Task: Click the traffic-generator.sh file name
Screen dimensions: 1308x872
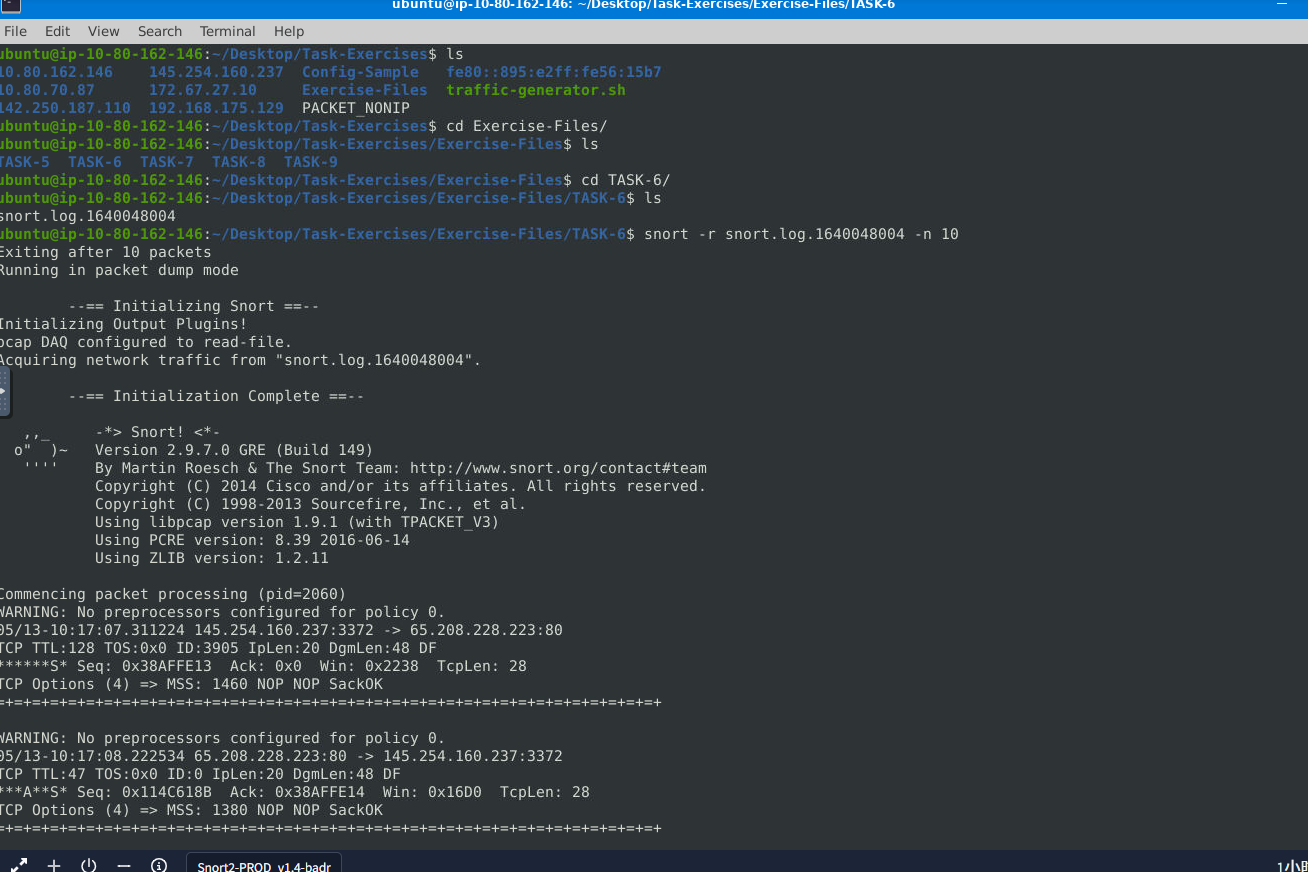Action: pyautogui.click(x=536, y=90)
